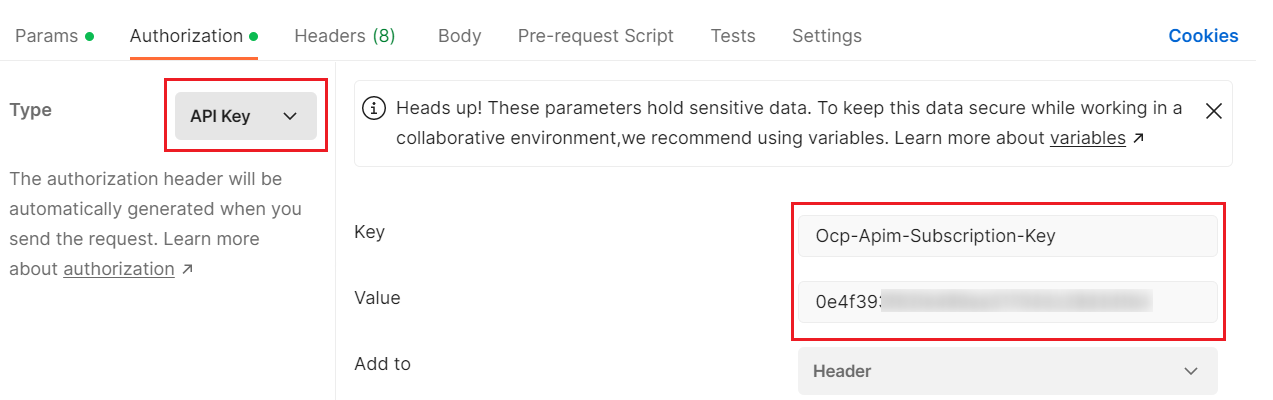Image resolution: width=1273 pixels, height=400 pixels.
Task: Switch to the Tests tab
Action: pos(733,36)
